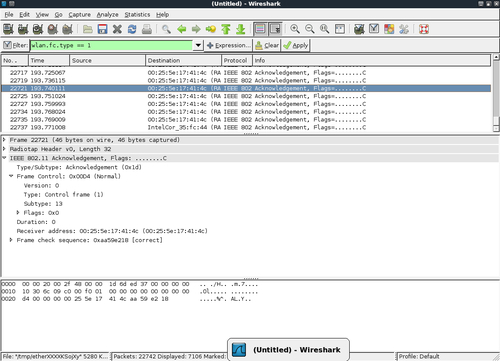The image size is (500, 361).
Task: Go back in packet history
Action: pos(181,29)
